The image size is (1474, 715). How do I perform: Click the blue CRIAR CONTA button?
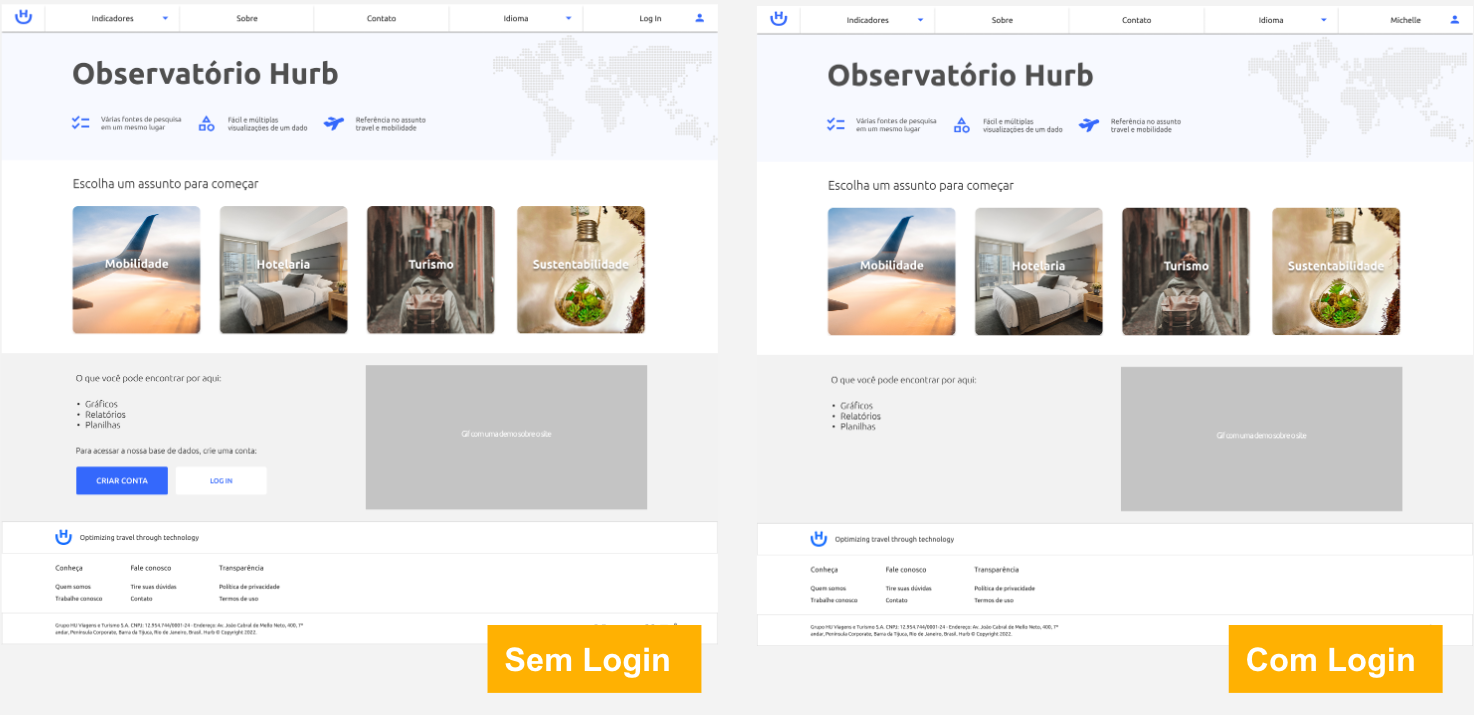point(122,481)
